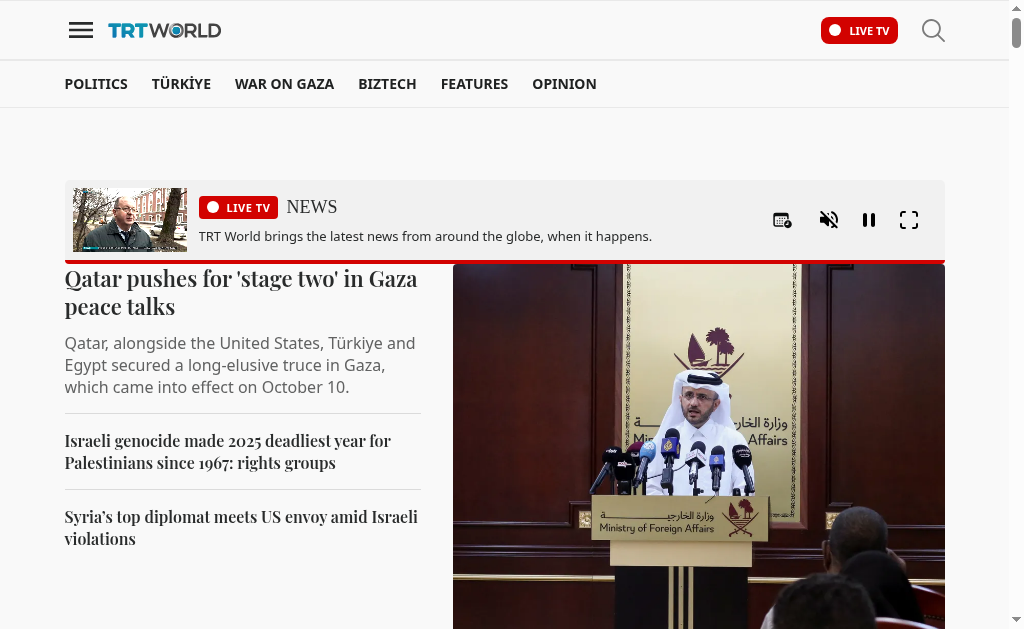
Task: Enter fullscreen for live TV
Action: (908, 220)
